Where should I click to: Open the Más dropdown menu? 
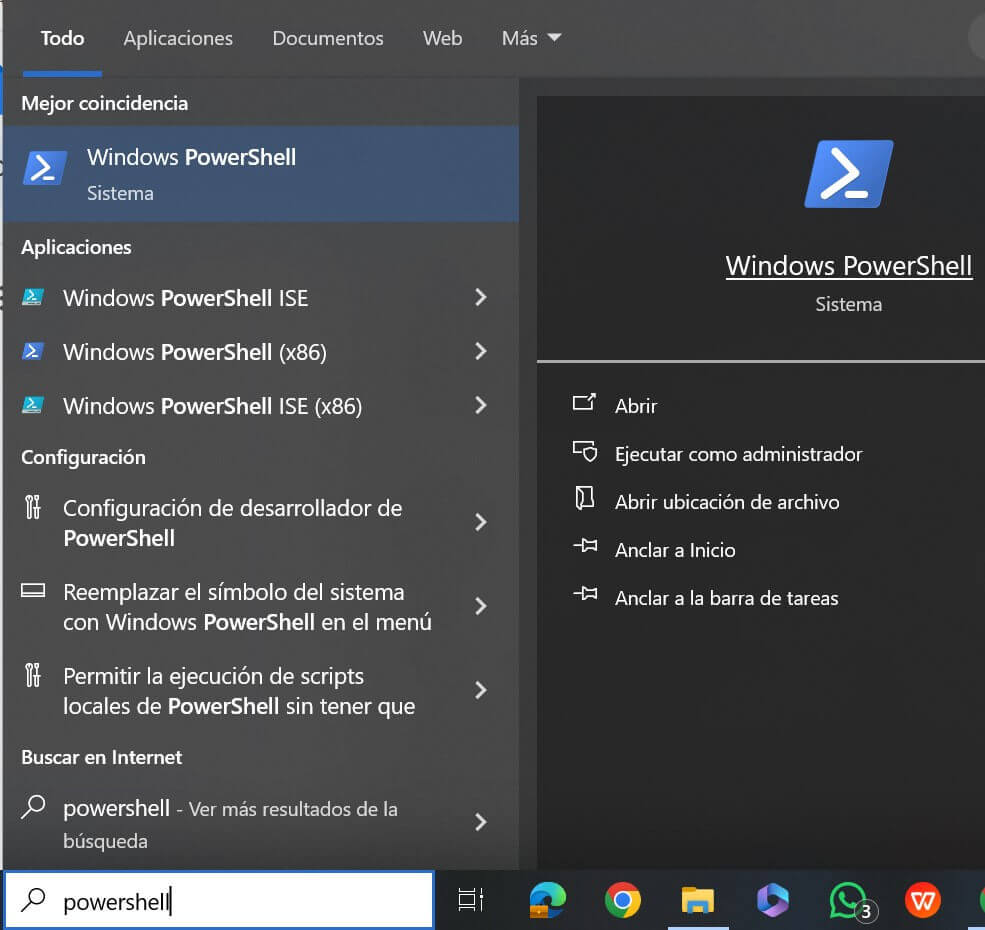531,38
